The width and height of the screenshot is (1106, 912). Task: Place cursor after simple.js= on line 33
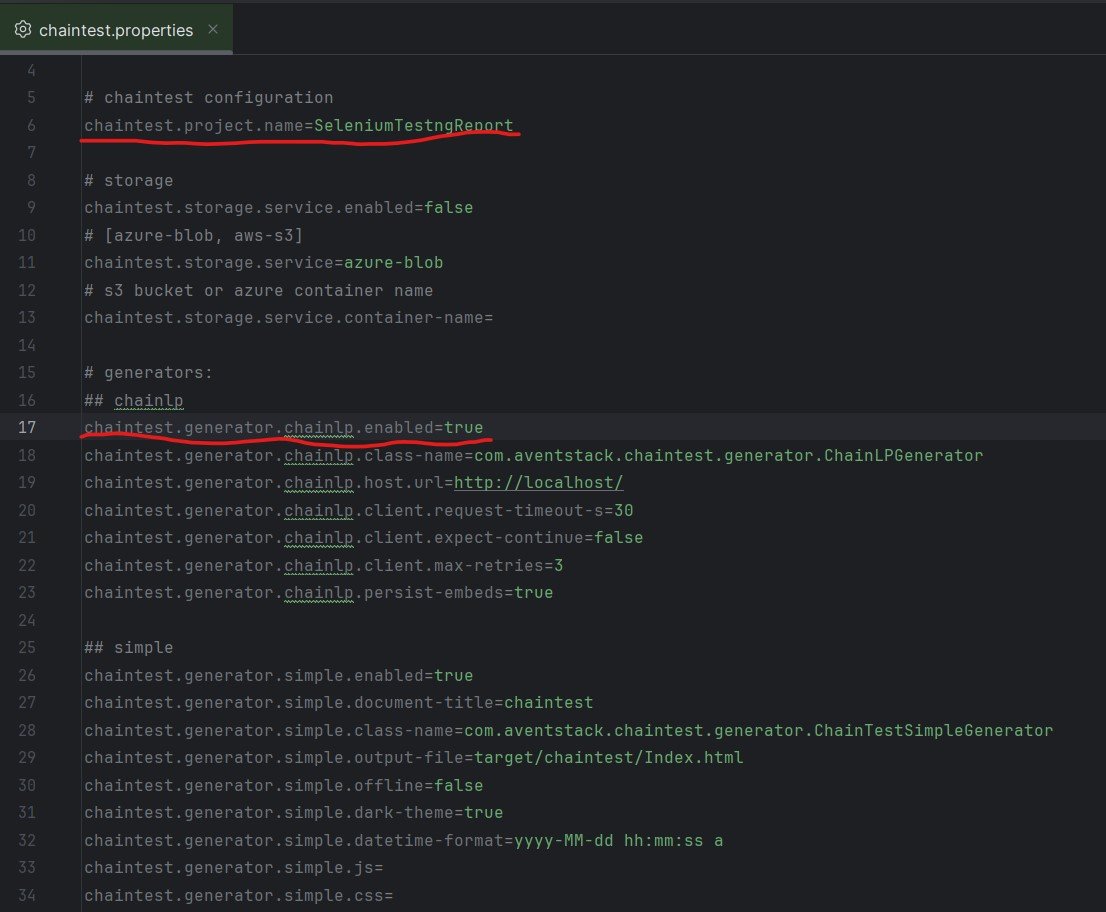click(384, 868)
